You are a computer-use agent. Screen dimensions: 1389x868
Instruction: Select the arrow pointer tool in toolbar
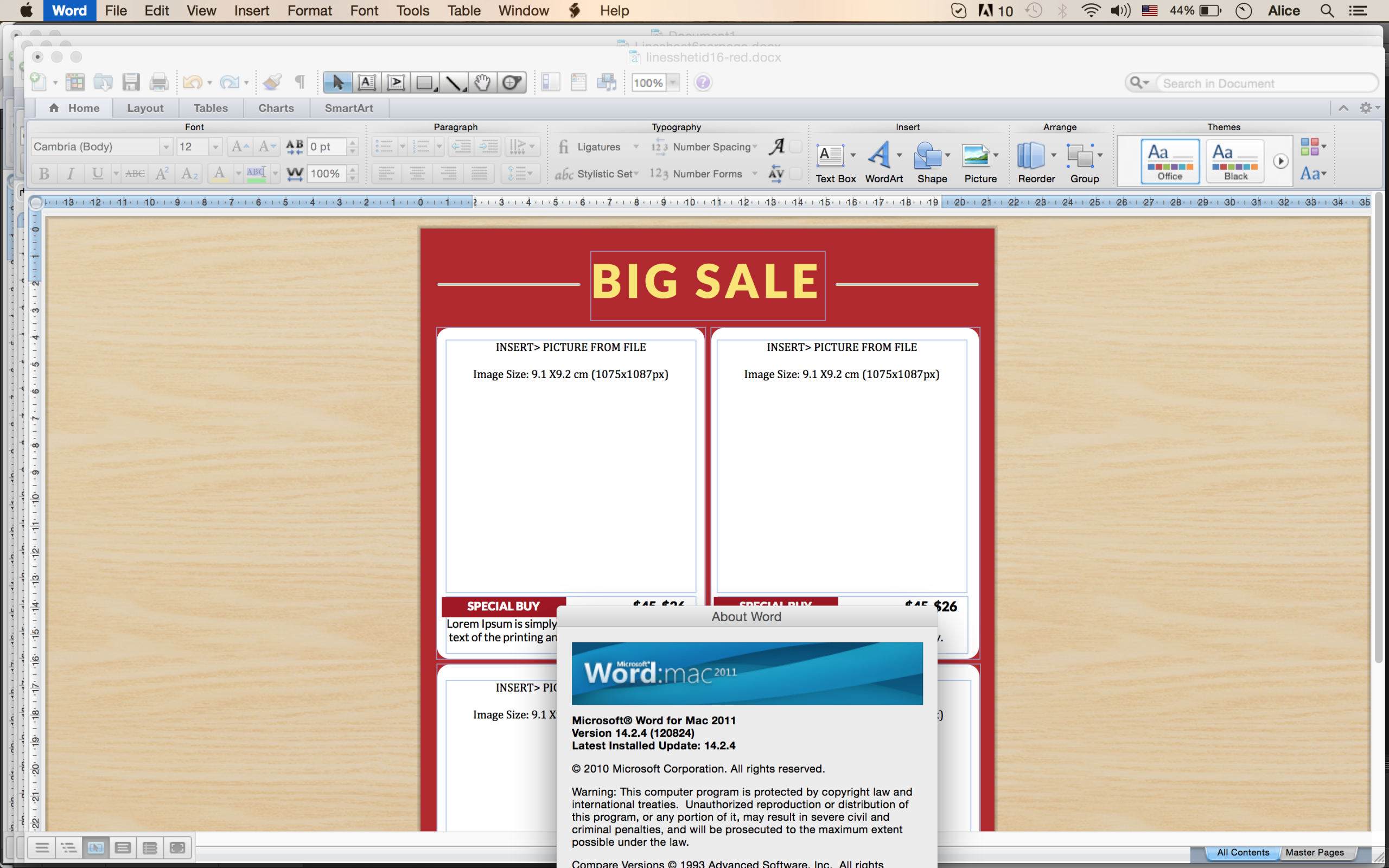pos(337,82)
